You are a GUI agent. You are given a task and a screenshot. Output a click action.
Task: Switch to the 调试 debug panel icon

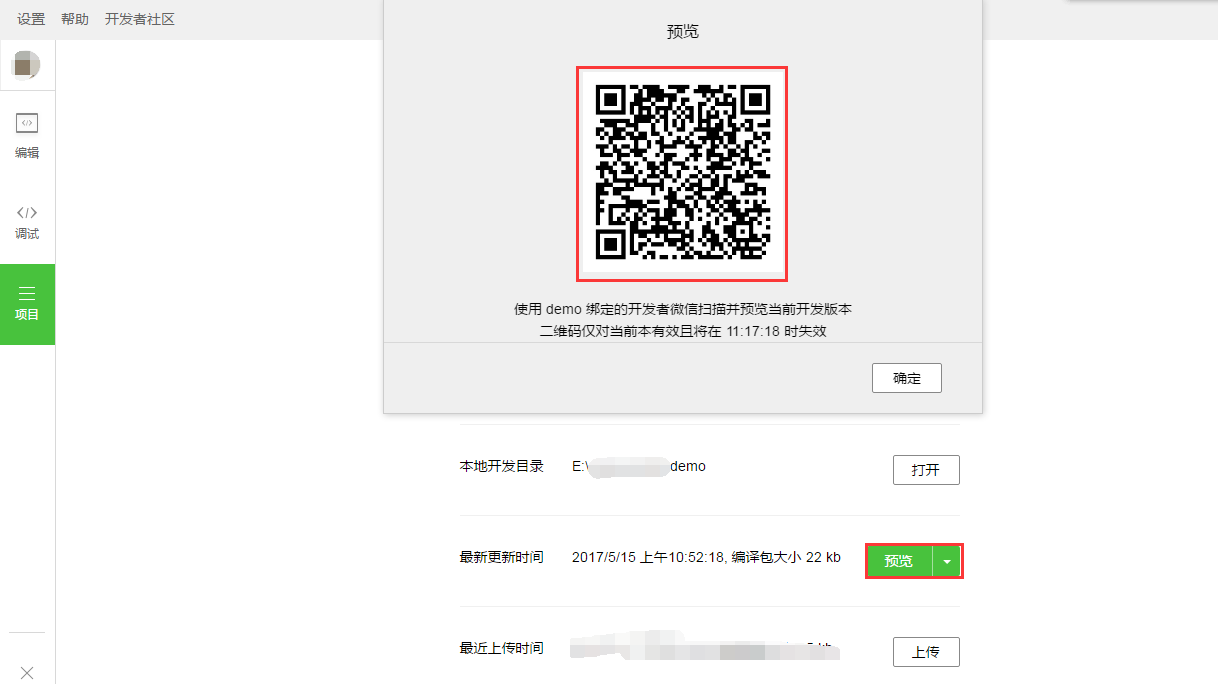click(27, 222)
